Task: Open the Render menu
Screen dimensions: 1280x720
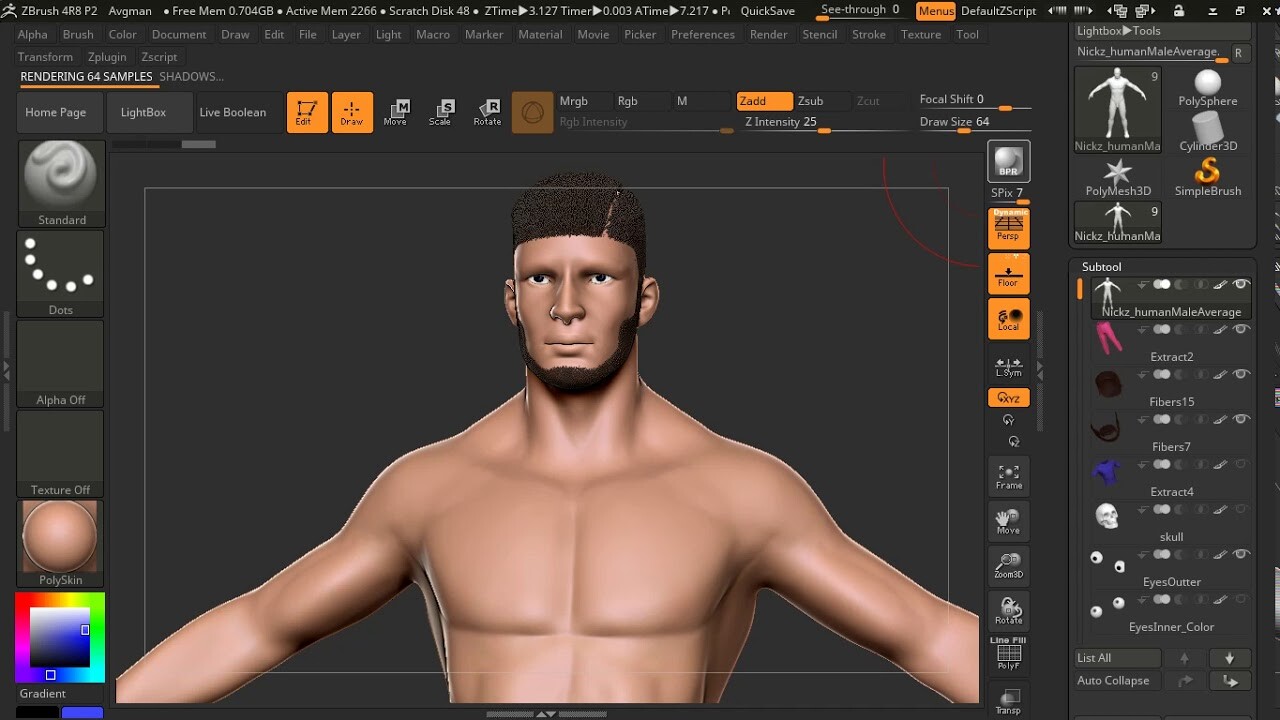Action: click(768, 34)
